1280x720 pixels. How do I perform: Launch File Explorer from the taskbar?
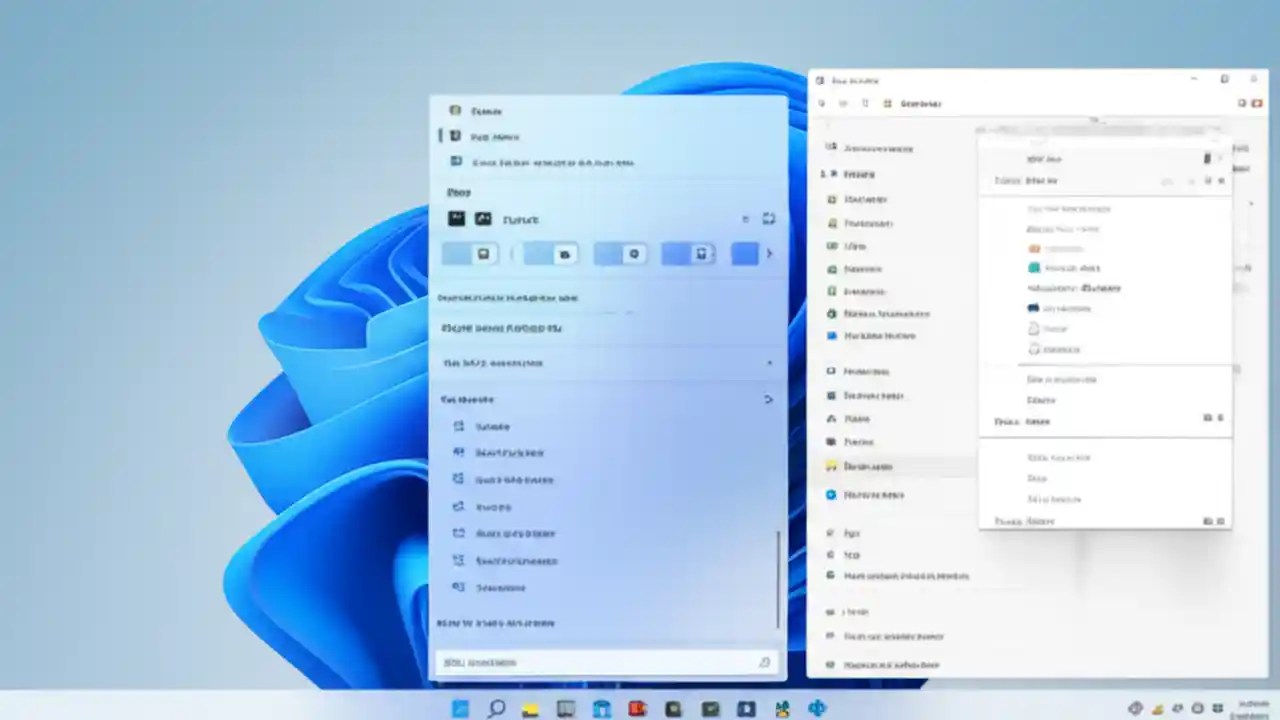[530, 709]
